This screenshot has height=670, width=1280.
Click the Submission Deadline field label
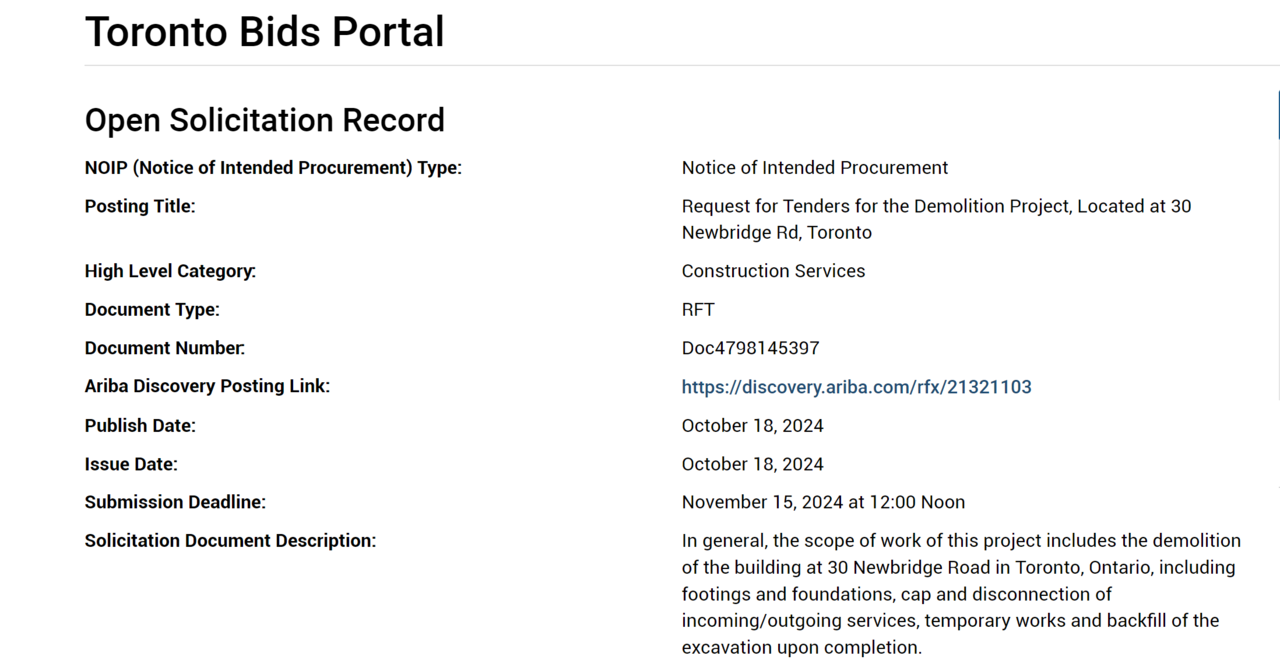click(175, 503)
